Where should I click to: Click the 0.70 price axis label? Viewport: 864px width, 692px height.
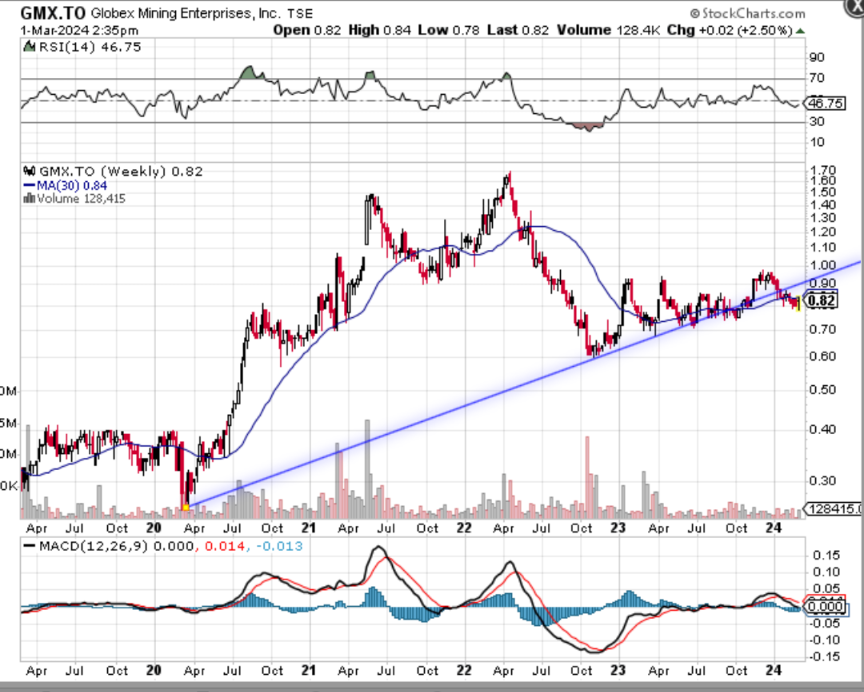tap(823, 329)
